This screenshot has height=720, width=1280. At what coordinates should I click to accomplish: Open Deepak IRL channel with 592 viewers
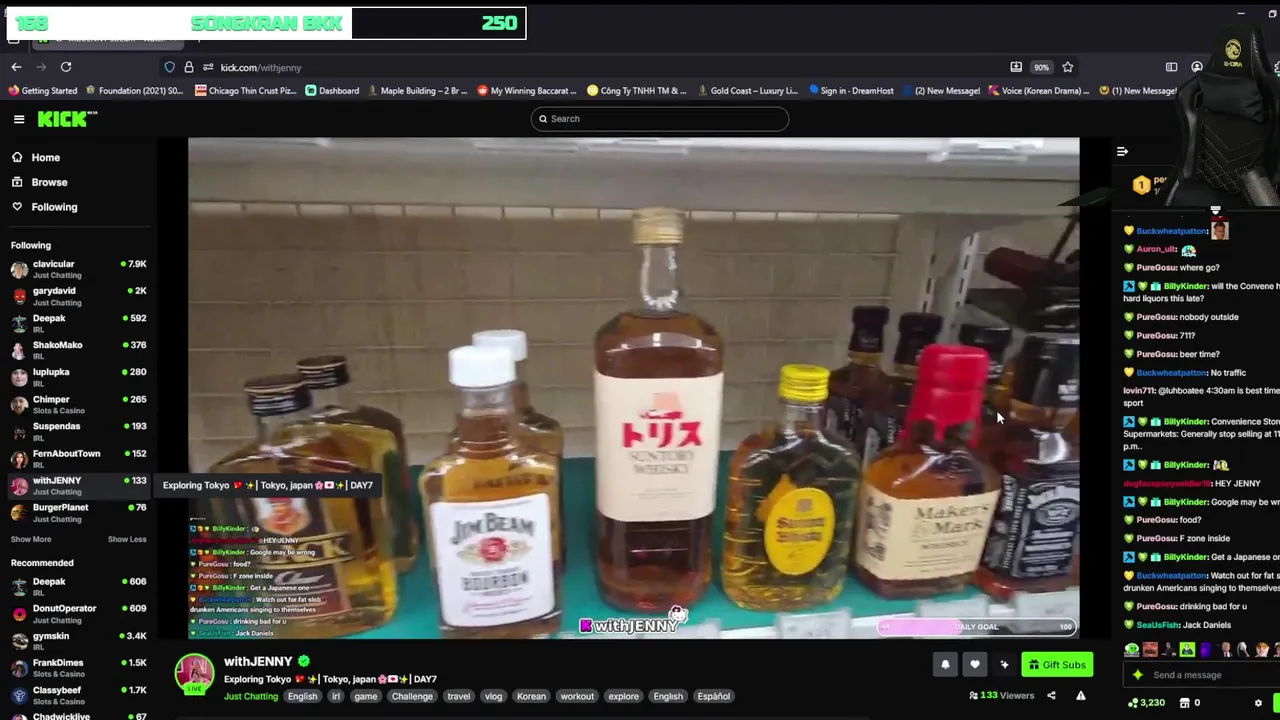pos(78,322)
